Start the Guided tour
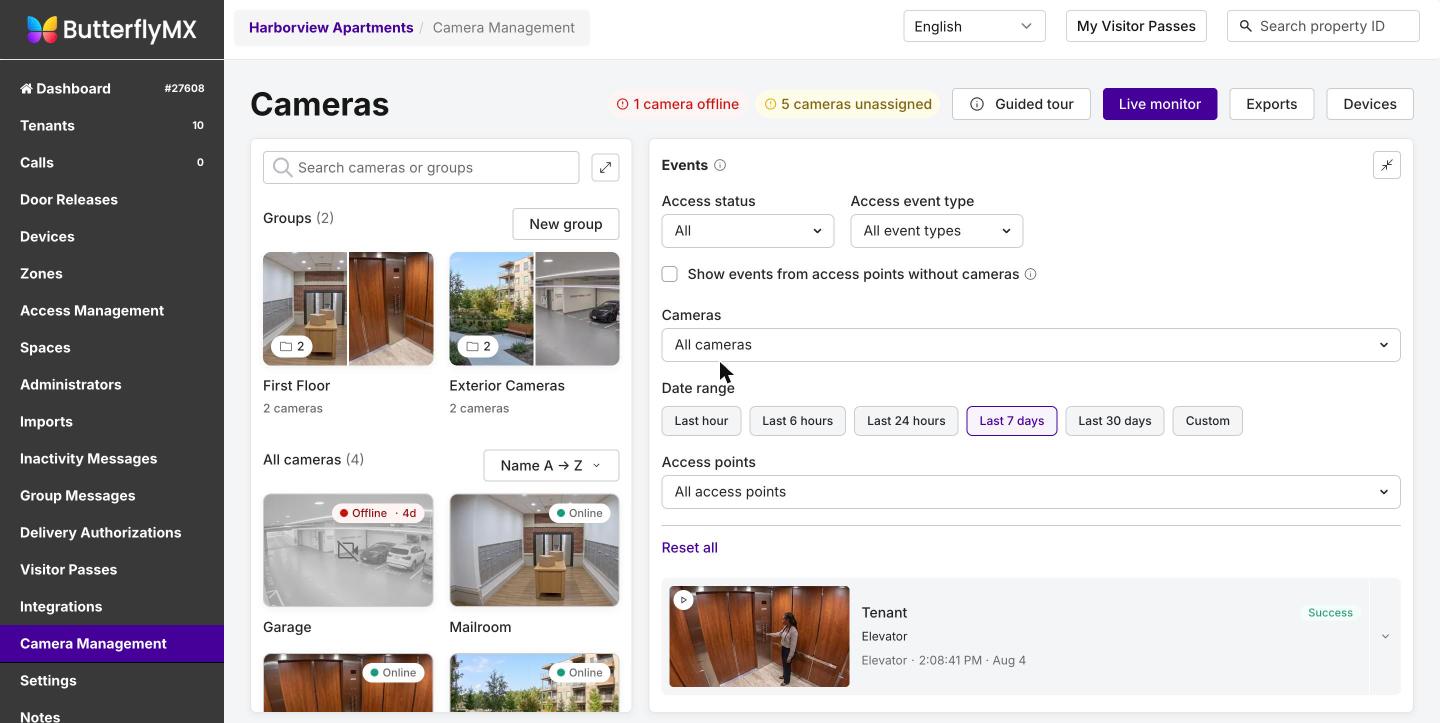Screen dimensions: 1440x723 point(1021,104)
